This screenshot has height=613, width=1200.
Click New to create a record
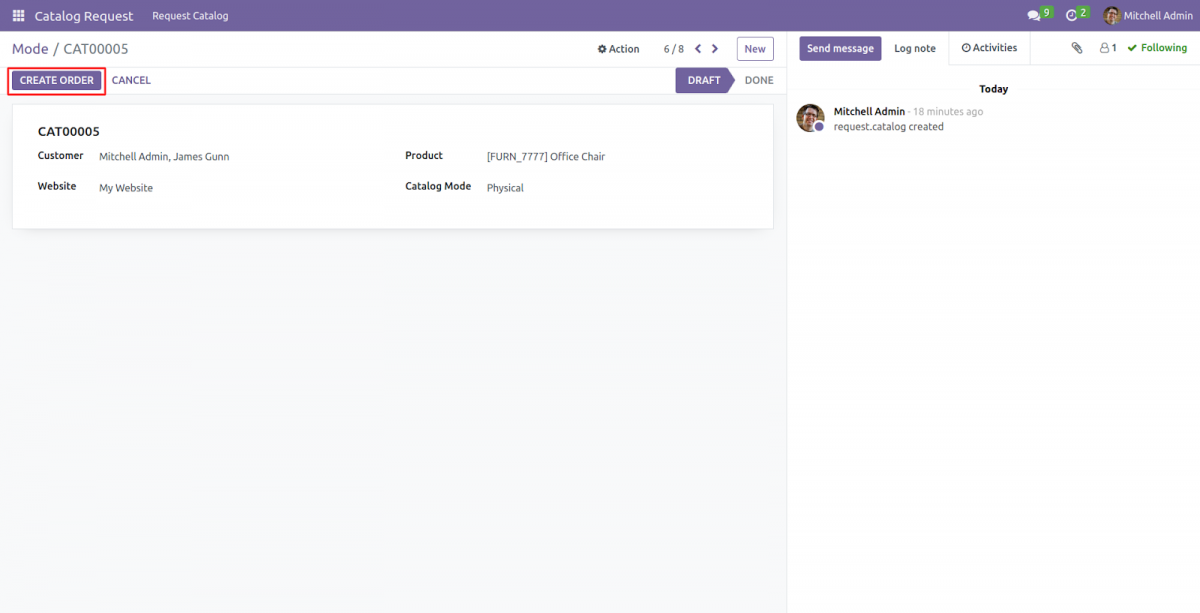pyautogui.click(x=755, y=48)
